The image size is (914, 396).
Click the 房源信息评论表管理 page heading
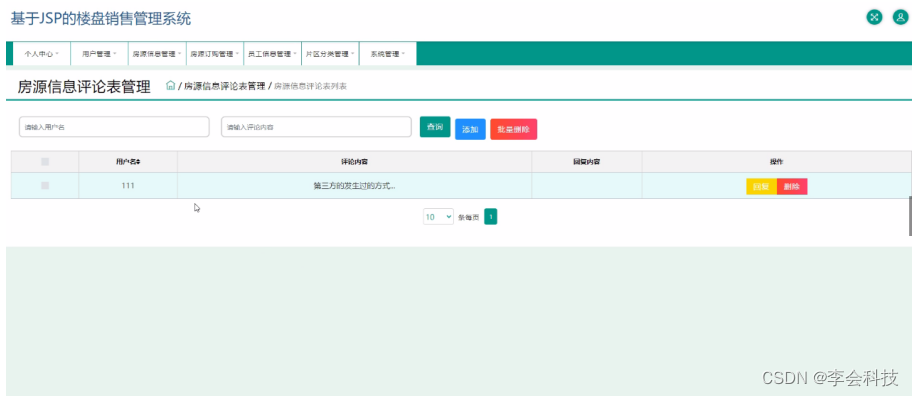[x=84, y=87]
